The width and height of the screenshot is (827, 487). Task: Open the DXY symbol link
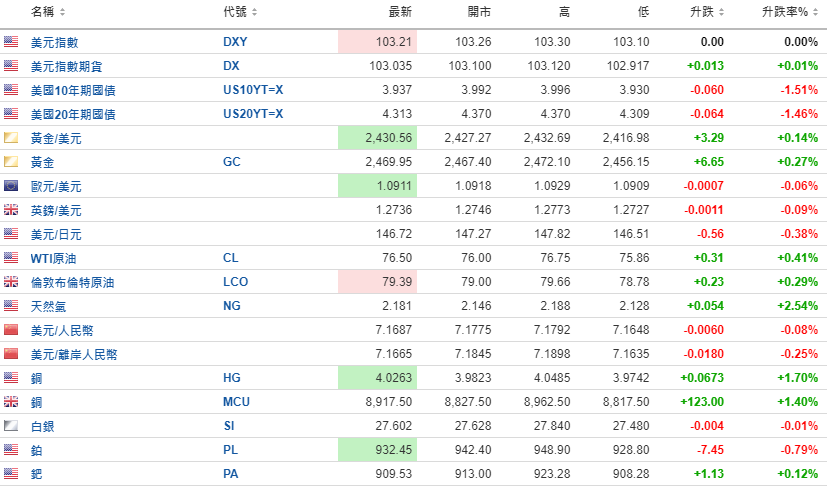click(234, 42)
